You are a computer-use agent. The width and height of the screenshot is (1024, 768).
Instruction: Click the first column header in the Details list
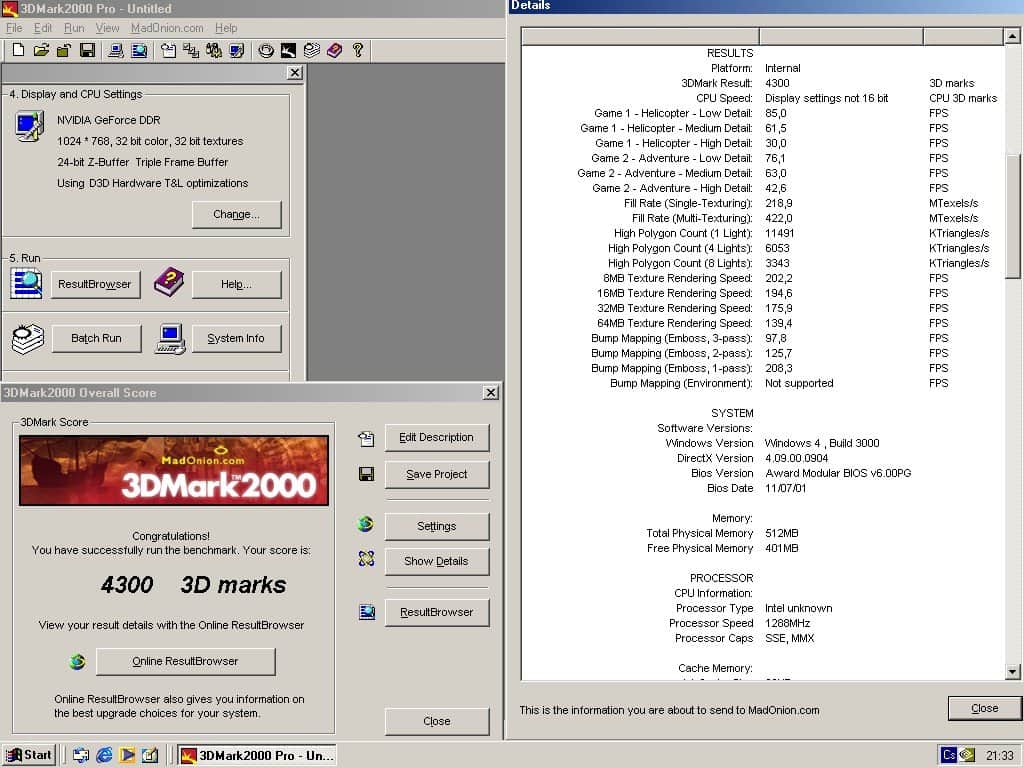coord(640,37)
